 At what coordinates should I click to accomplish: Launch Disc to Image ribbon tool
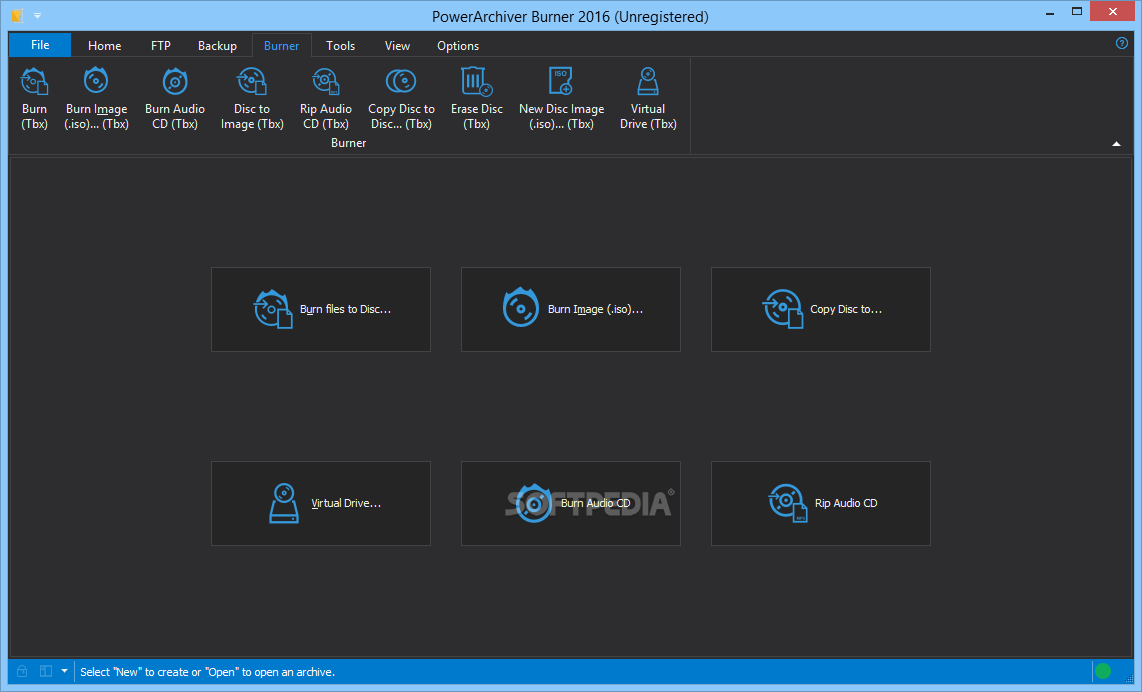tap(252, 98)
